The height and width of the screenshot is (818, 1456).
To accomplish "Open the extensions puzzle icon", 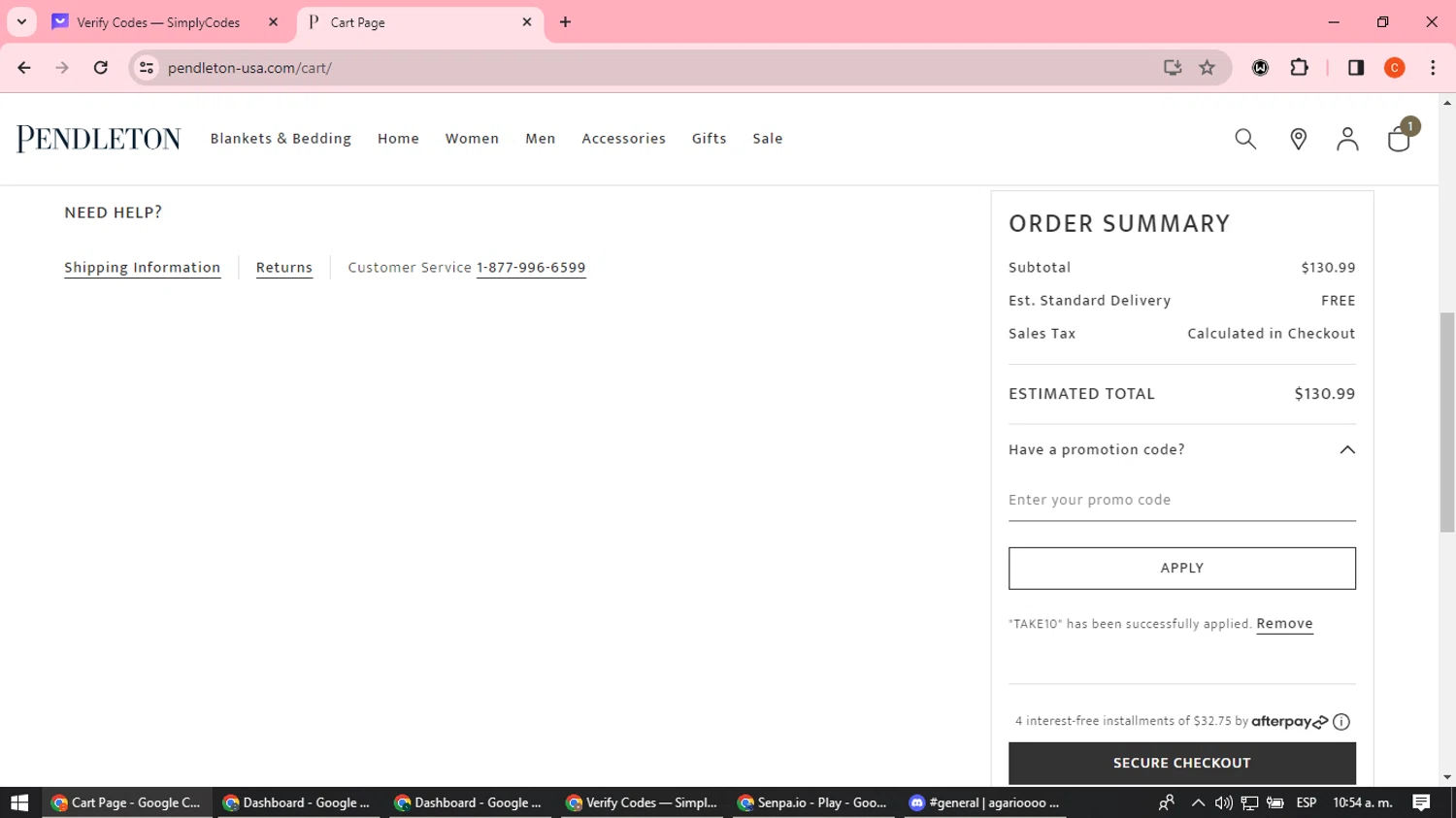I will [x=1299, y=68].
